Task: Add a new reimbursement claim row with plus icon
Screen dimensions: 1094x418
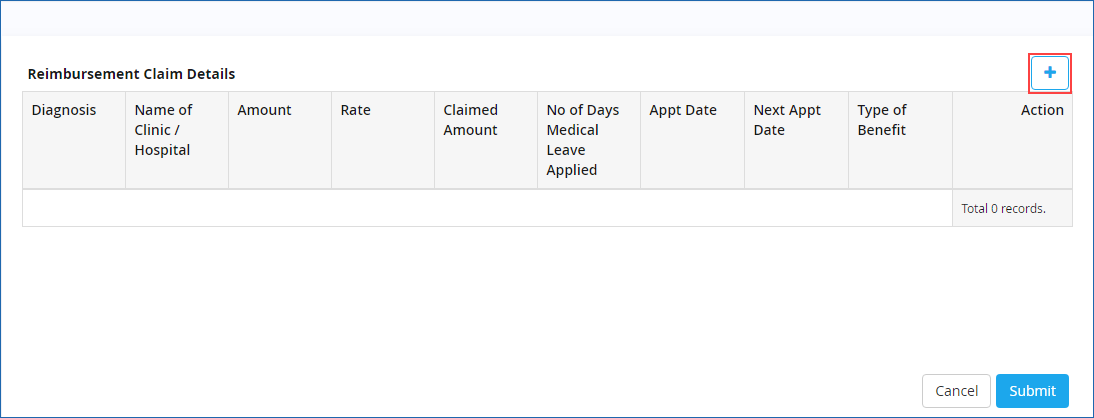Action: coord(1050,73)
